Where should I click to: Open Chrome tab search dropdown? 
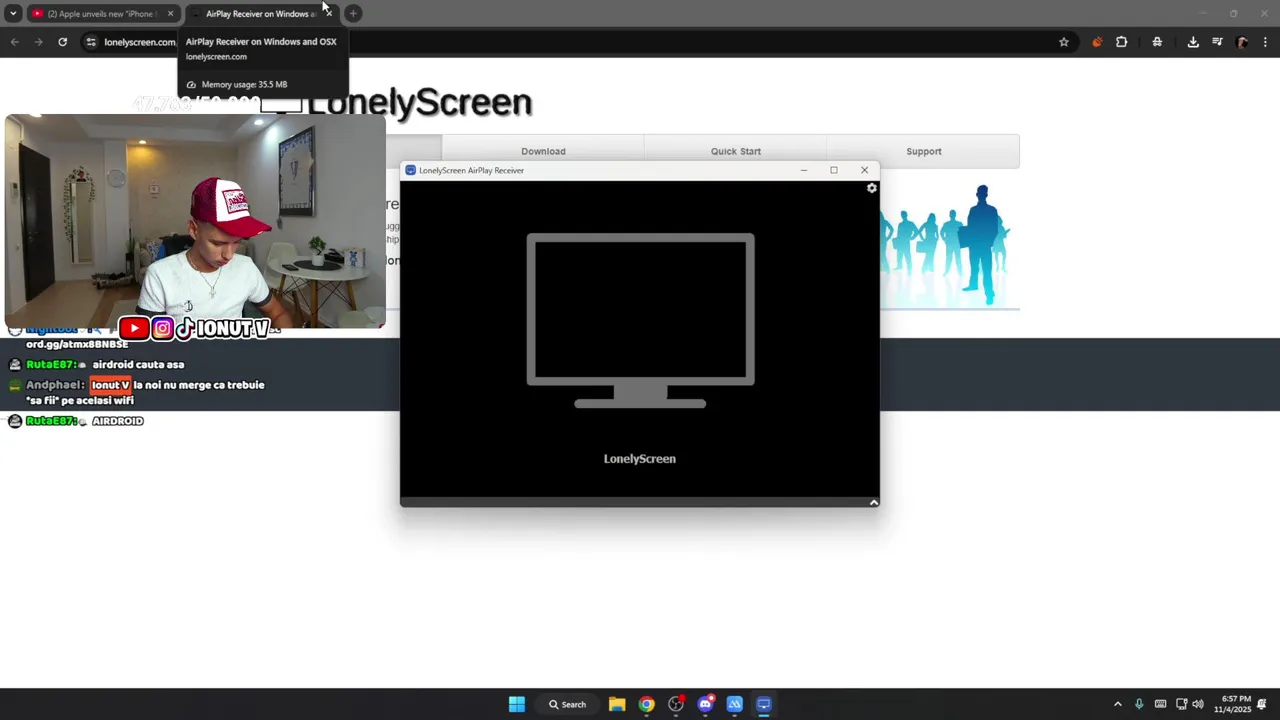pyautogui.click(x=13, y=13)
